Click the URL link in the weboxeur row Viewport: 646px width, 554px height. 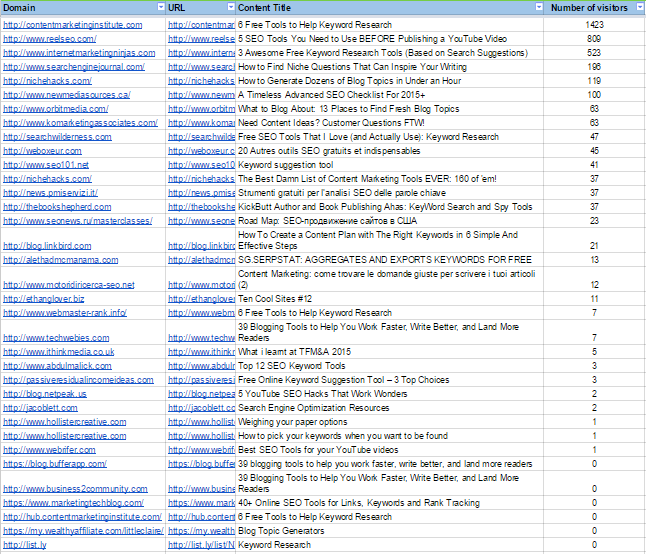201,151
